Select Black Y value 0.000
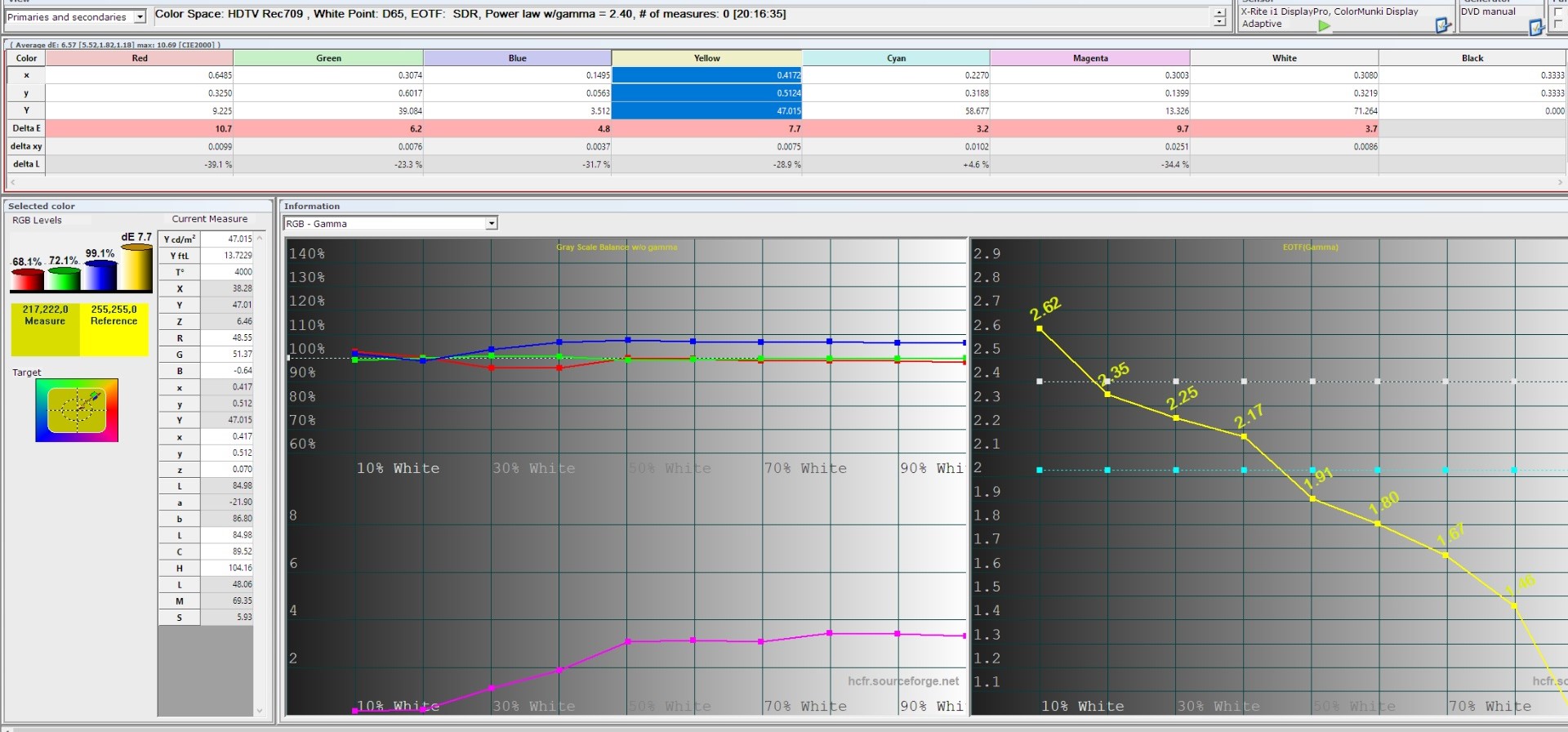Viewport: 1568px width, 732px height. 1472,111
